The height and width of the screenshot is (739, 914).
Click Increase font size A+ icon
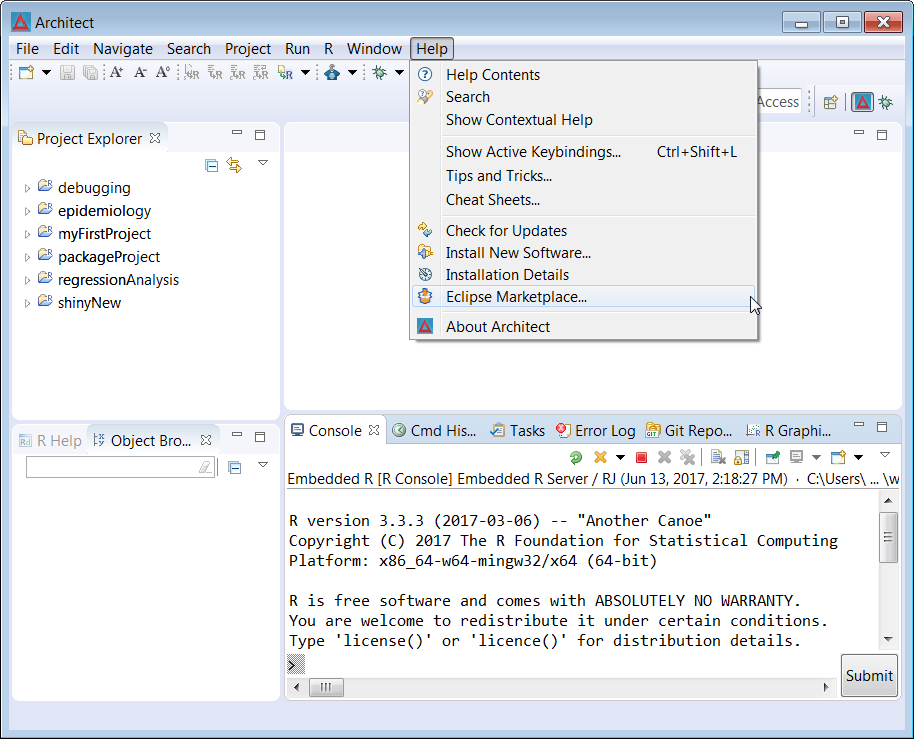(x=116, y=72)
